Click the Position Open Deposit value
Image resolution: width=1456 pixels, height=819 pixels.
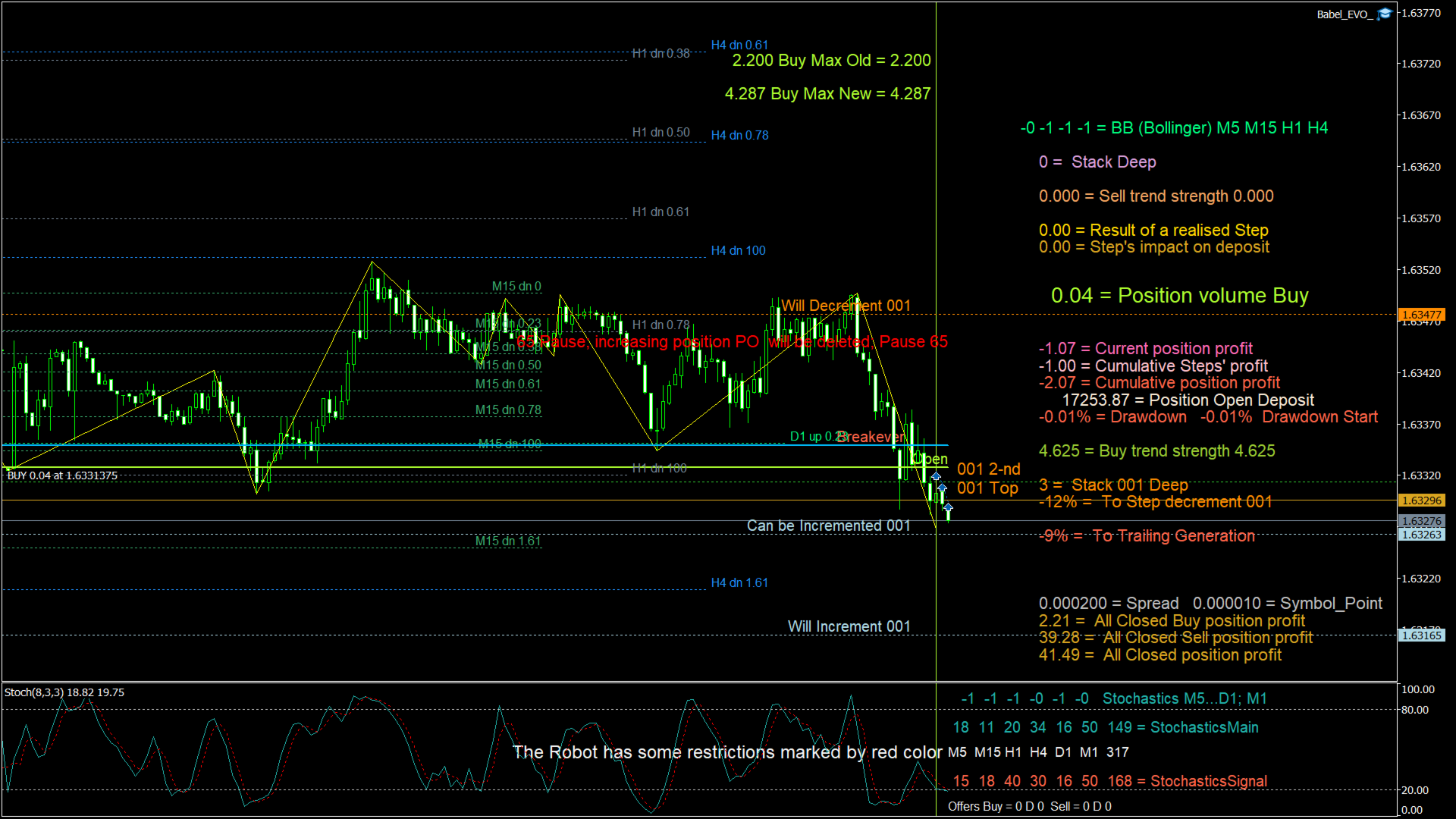coord(1188,400)
